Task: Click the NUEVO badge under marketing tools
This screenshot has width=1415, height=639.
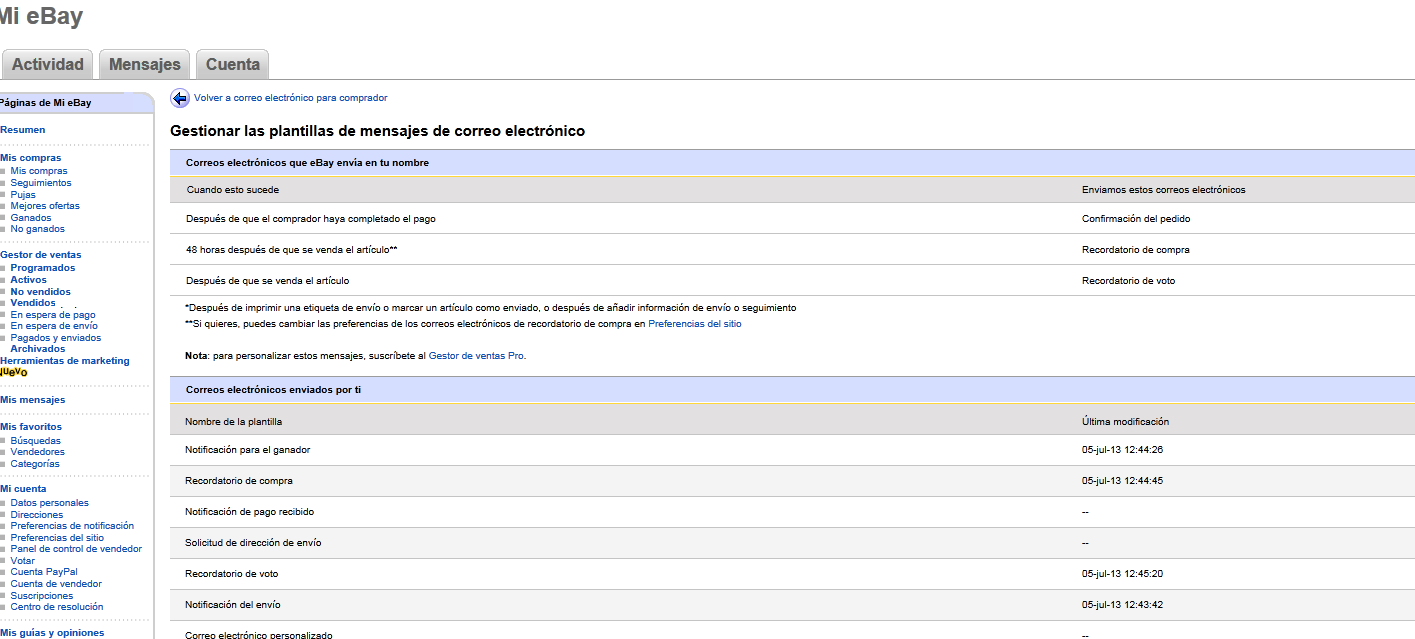Action: tap(14, 372)
